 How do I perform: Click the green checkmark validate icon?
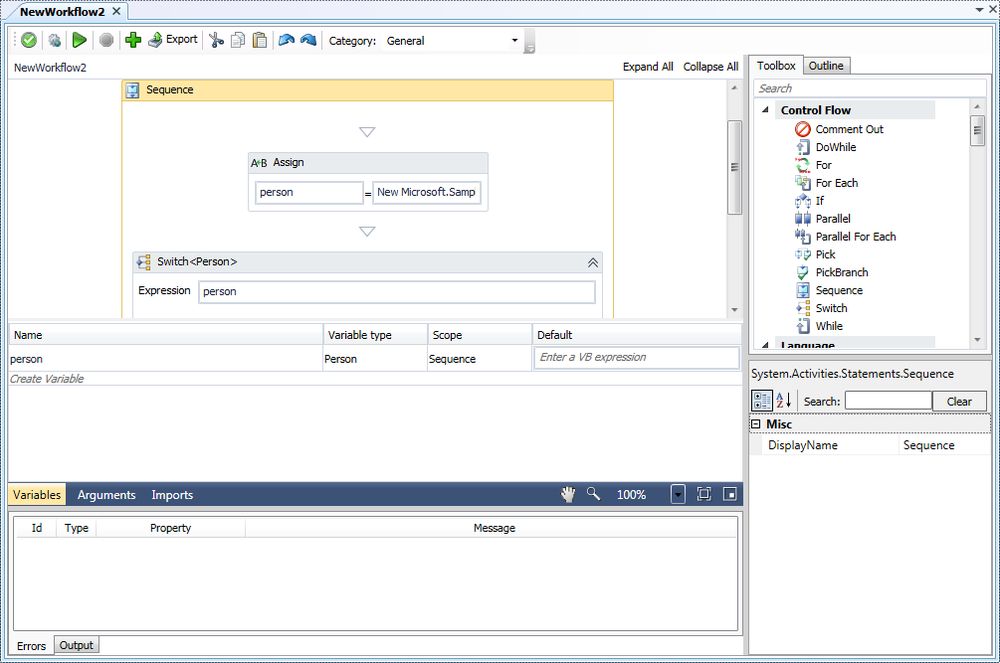pos(29,40)
